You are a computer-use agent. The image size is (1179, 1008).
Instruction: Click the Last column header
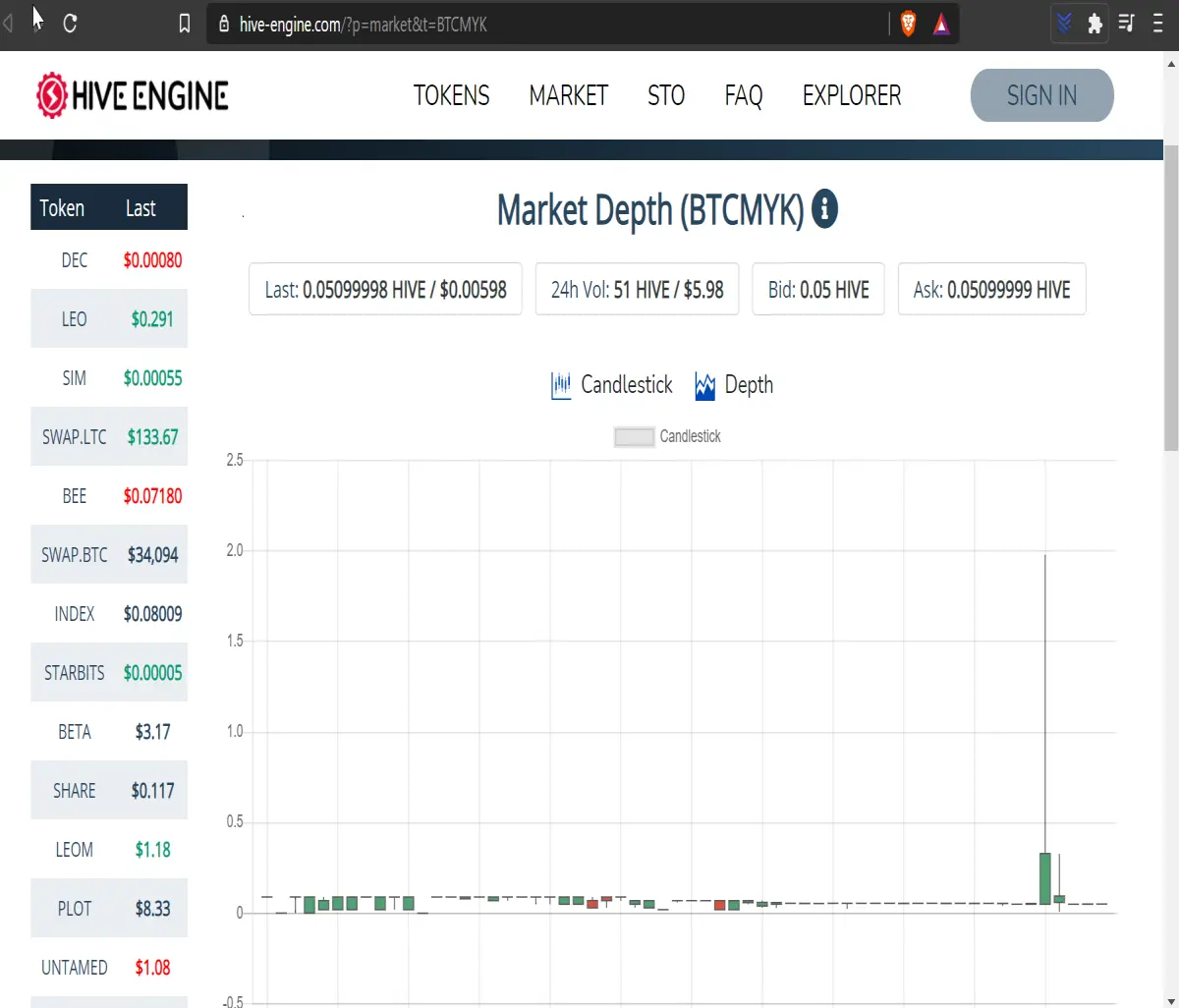(140, 208)
